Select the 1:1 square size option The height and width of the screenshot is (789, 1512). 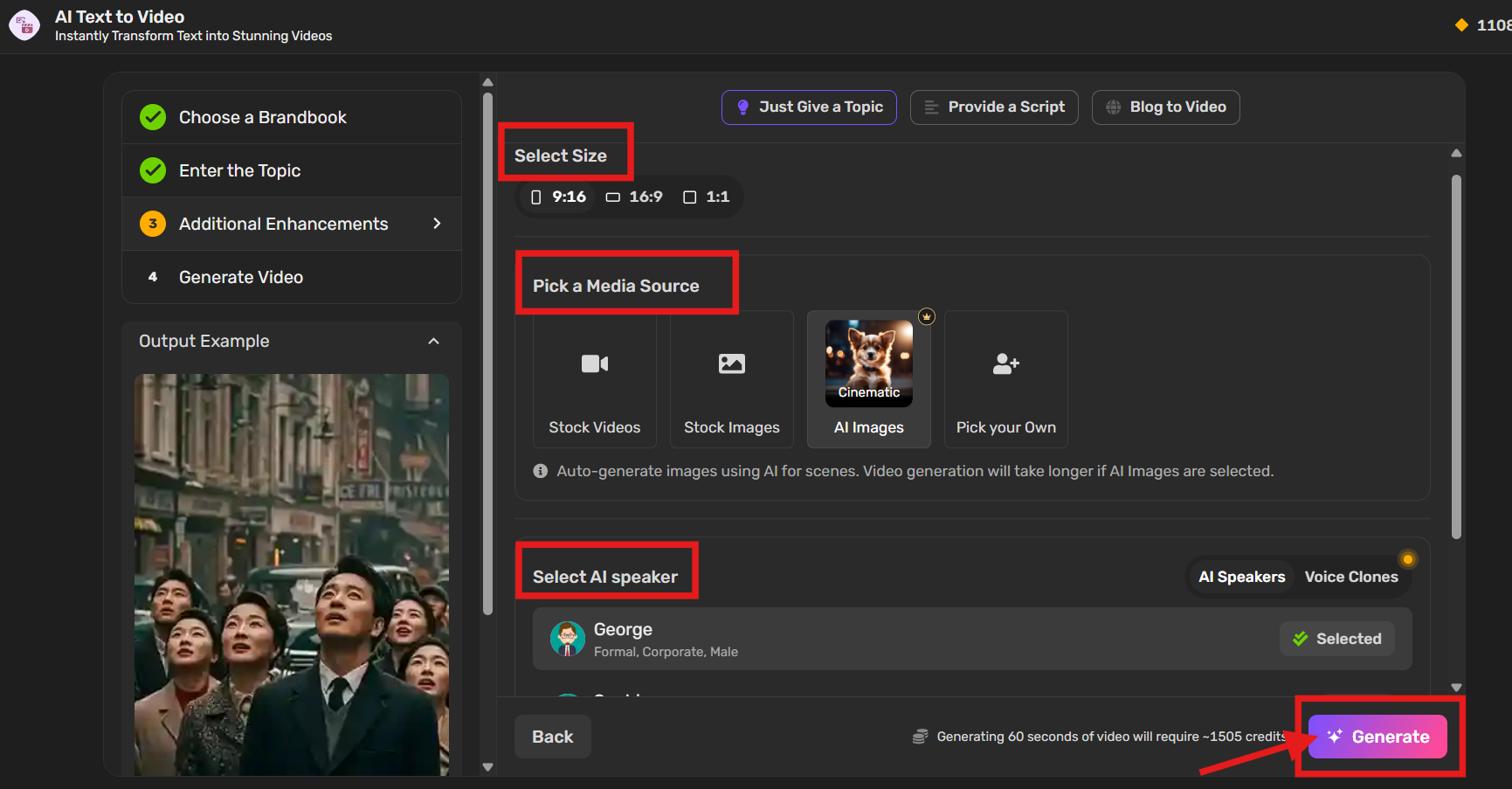[x=706, y=197]
